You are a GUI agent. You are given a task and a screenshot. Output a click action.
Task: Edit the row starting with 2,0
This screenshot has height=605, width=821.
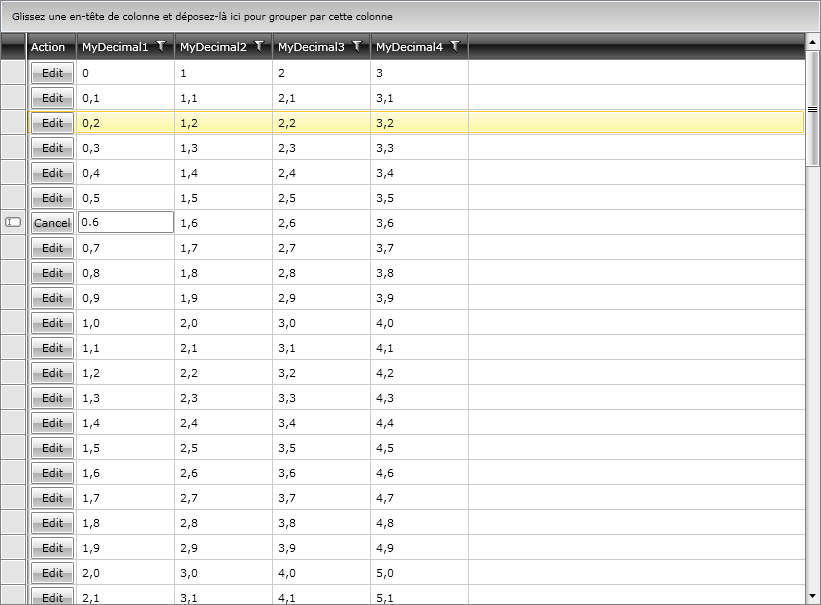click(x=52, y=573)
